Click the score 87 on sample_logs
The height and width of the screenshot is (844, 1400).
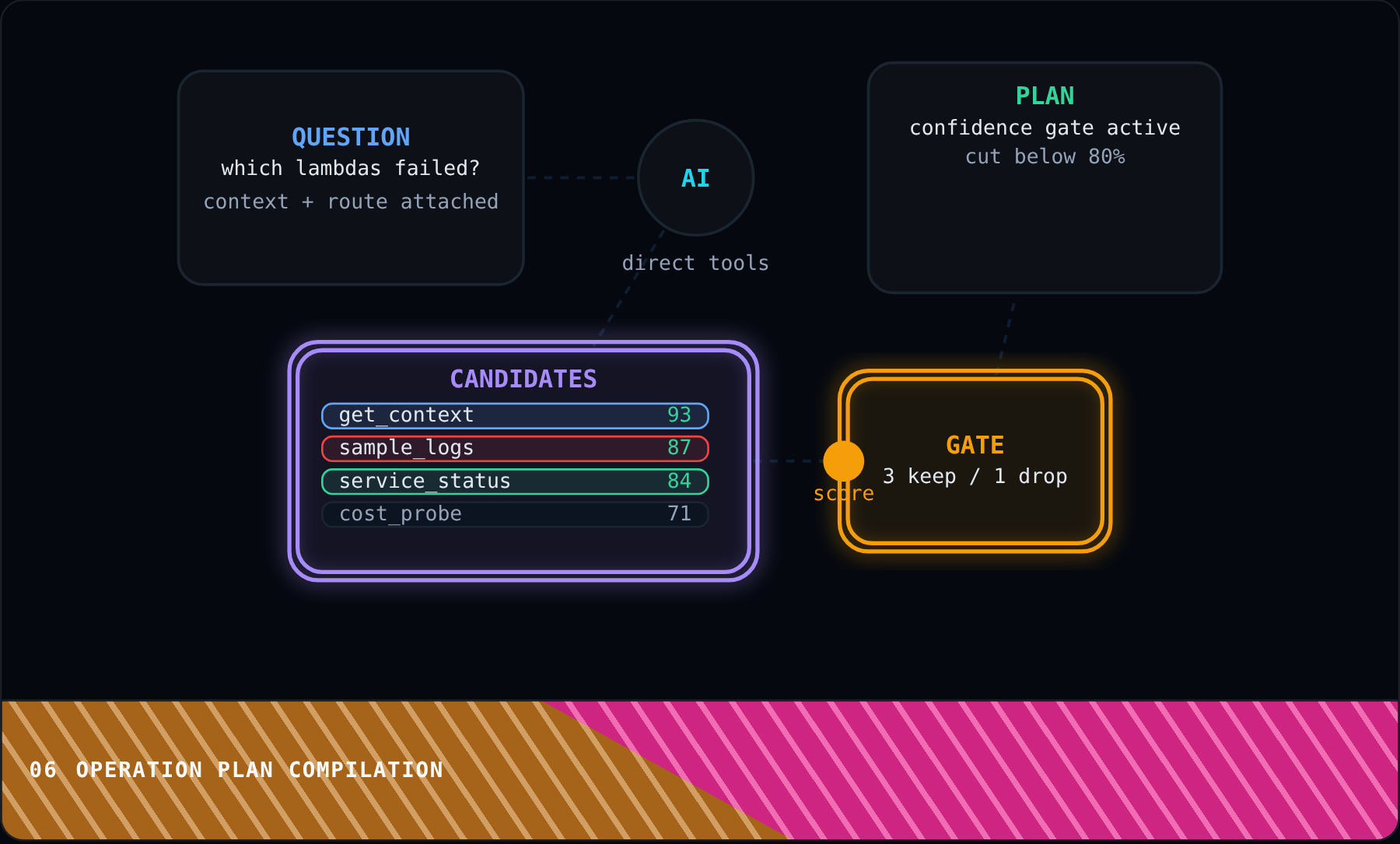(x=679, y=447)
